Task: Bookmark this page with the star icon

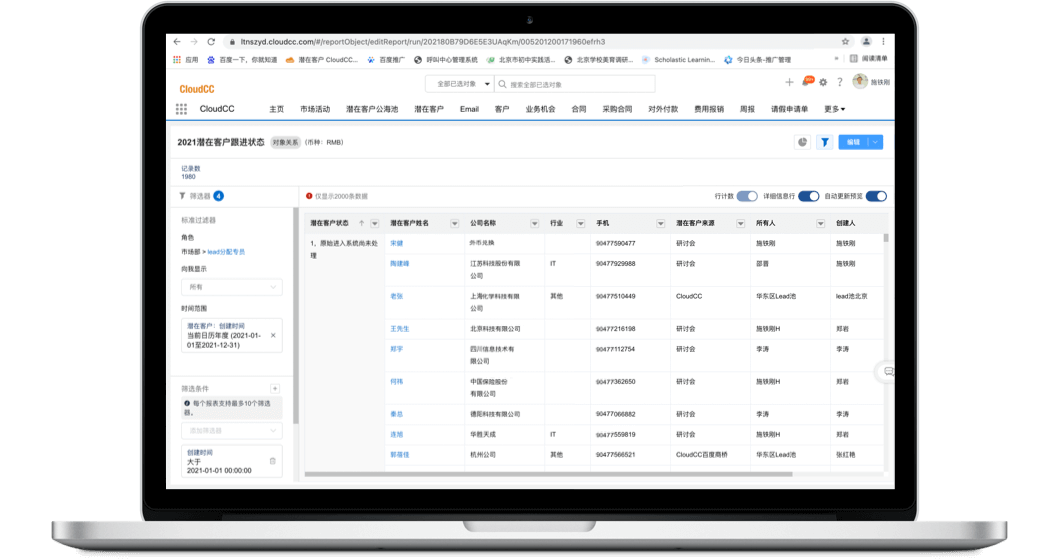Action: click(x=845, y=42)
